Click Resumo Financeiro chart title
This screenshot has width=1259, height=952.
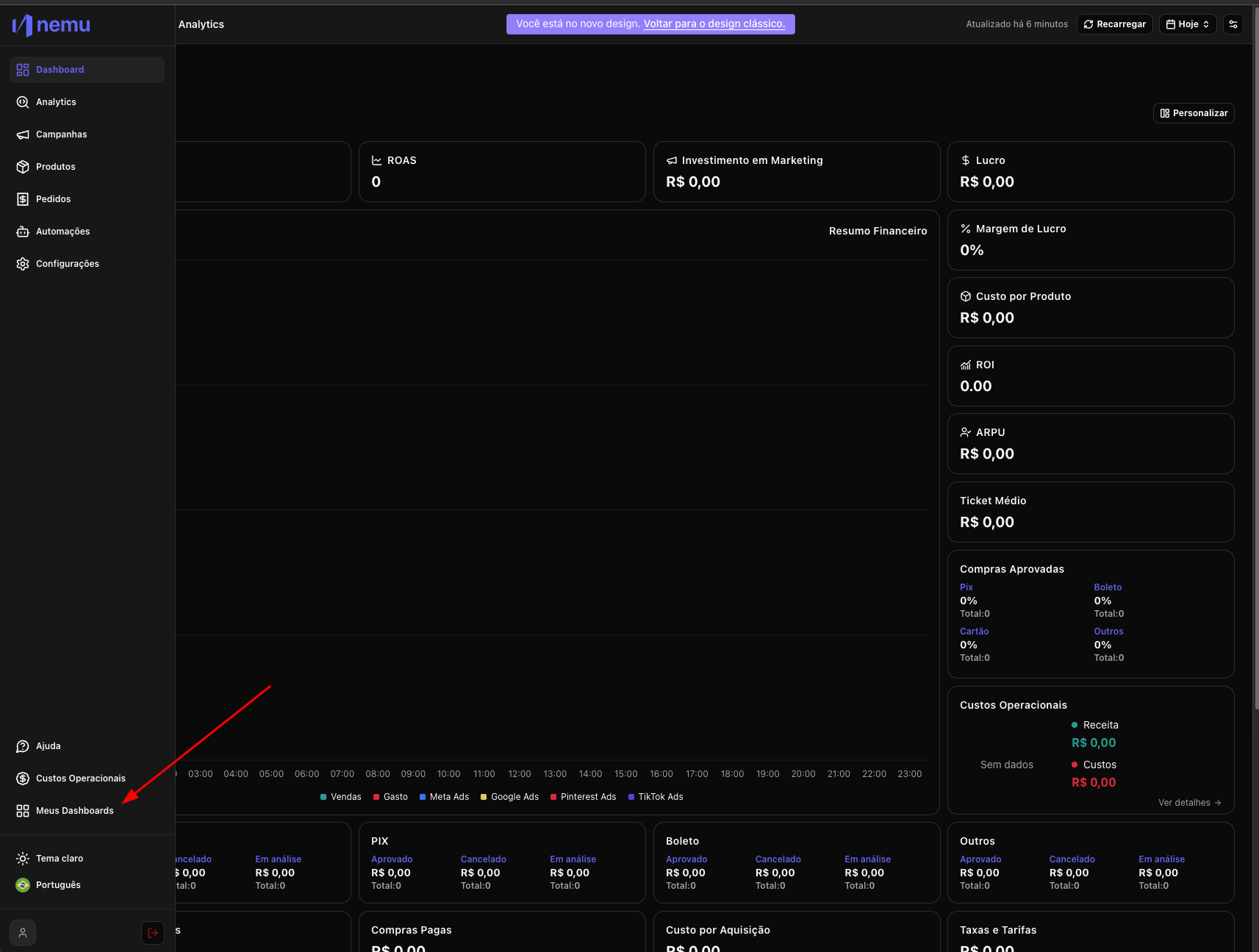878,231
